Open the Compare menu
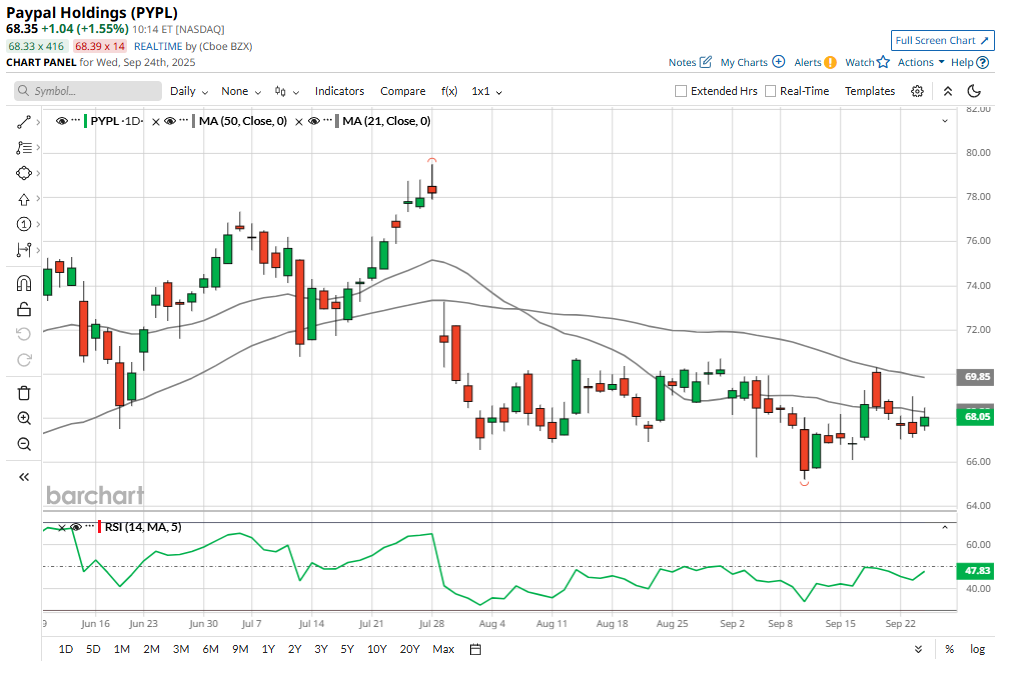 (x=403, y=91)
